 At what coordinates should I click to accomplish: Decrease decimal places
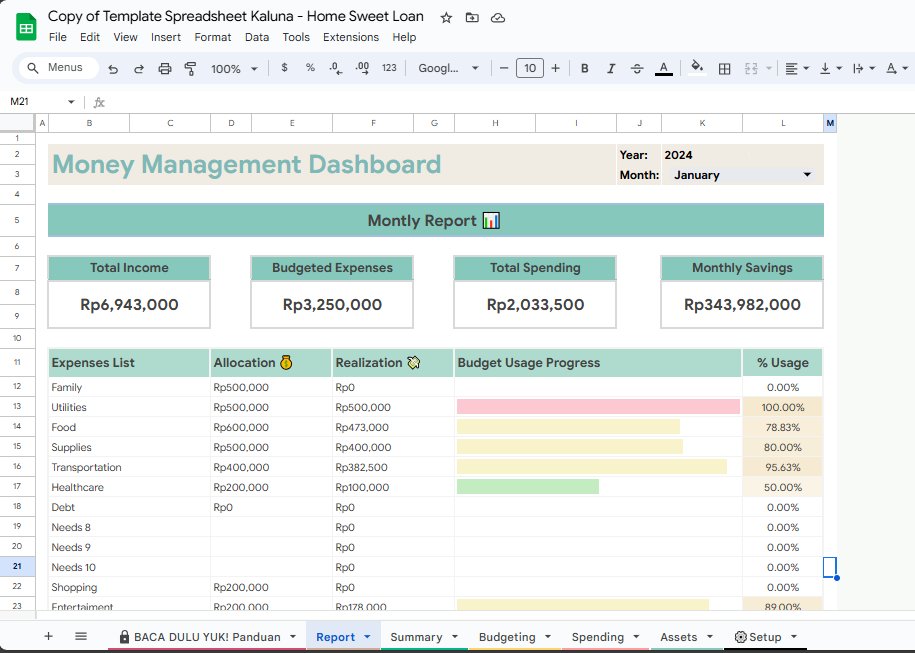click(x=336, y=68)
